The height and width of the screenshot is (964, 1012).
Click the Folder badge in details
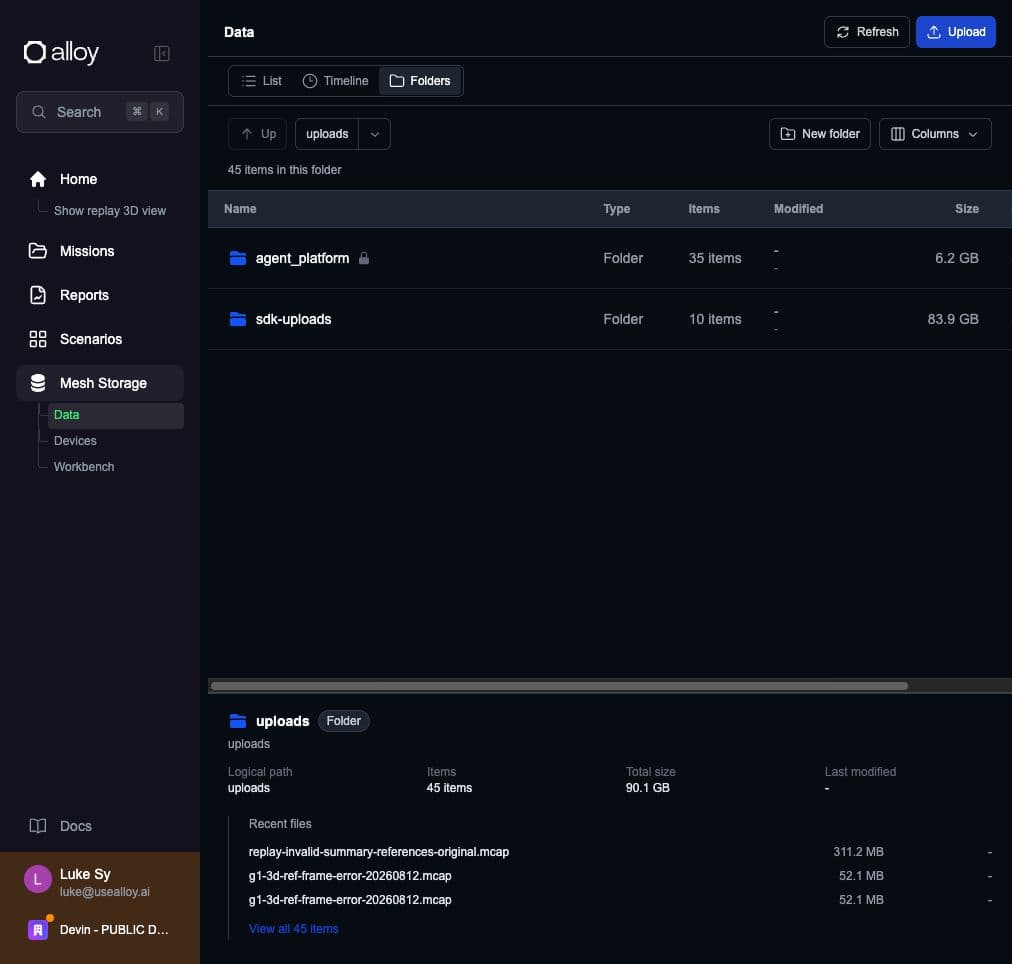(343, 721)
